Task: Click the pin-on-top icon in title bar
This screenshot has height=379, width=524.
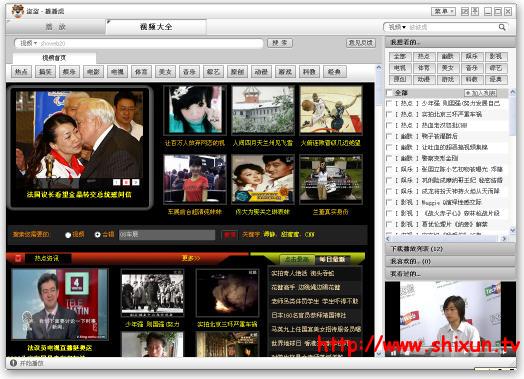Action: [475, 12]
